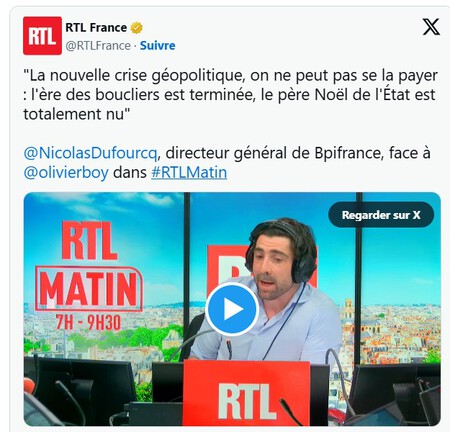
Task: Click the red RTL desk sign in the video
Action: (247, 393)
